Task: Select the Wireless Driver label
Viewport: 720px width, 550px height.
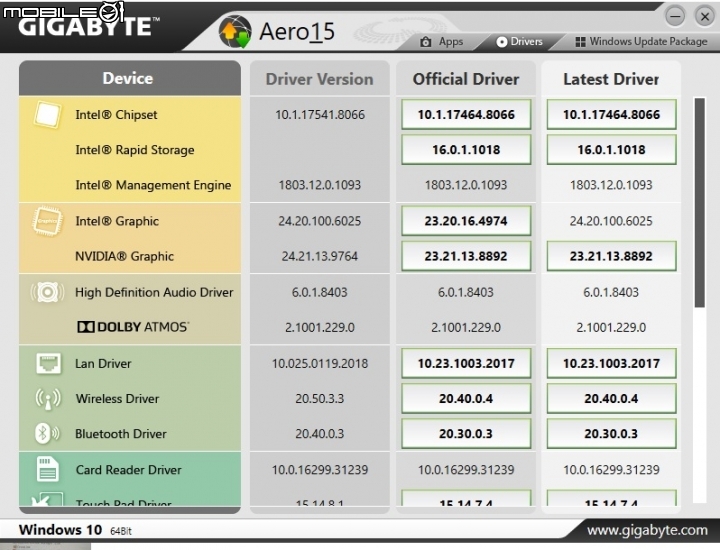Action: click(118, 398)
